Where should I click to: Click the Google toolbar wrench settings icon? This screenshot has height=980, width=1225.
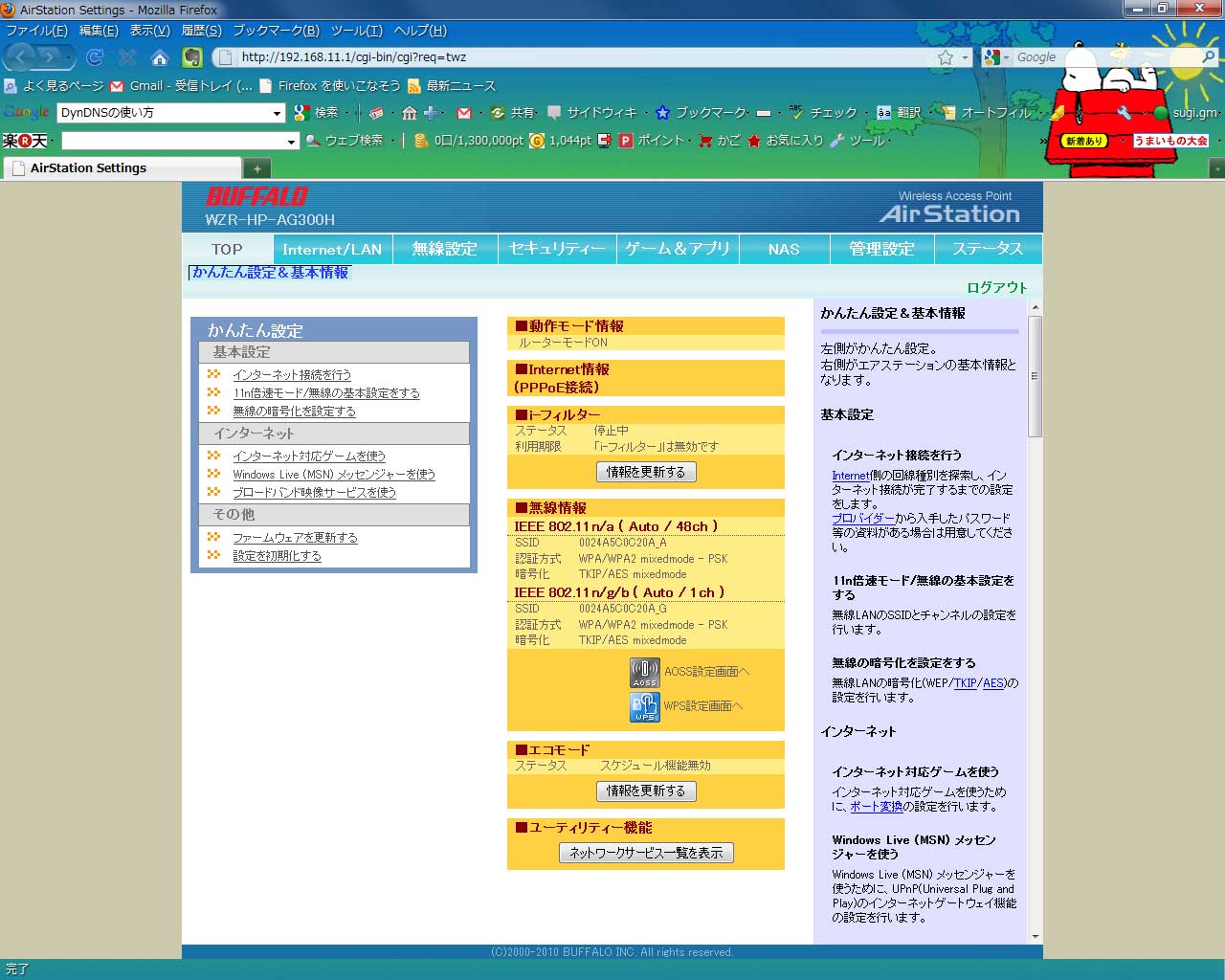tap(1124, 113)
